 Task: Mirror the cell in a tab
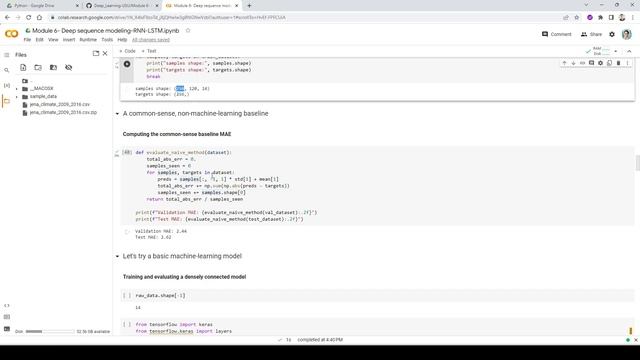point(609,63)
